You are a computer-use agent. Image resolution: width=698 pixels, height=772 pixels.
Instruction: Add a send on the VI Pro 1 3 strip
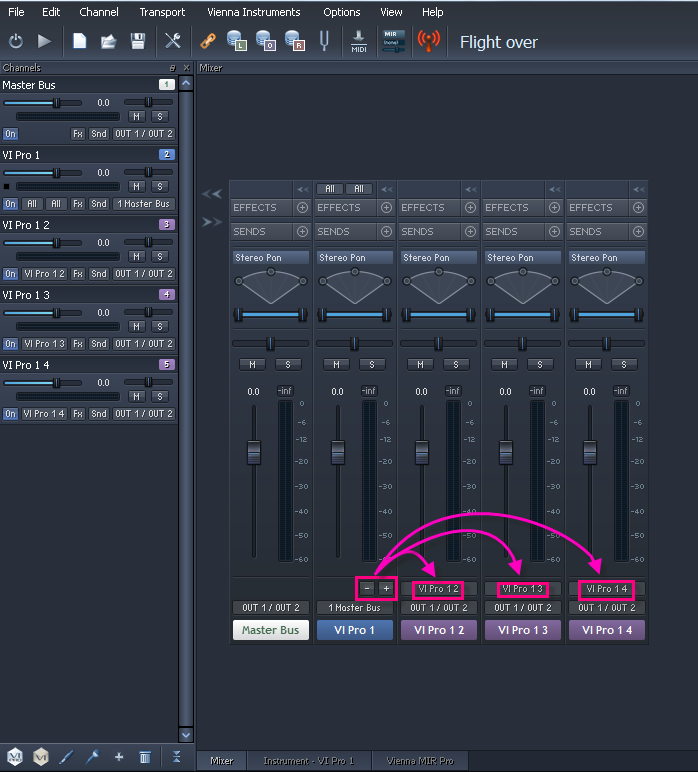coord(554,231)
